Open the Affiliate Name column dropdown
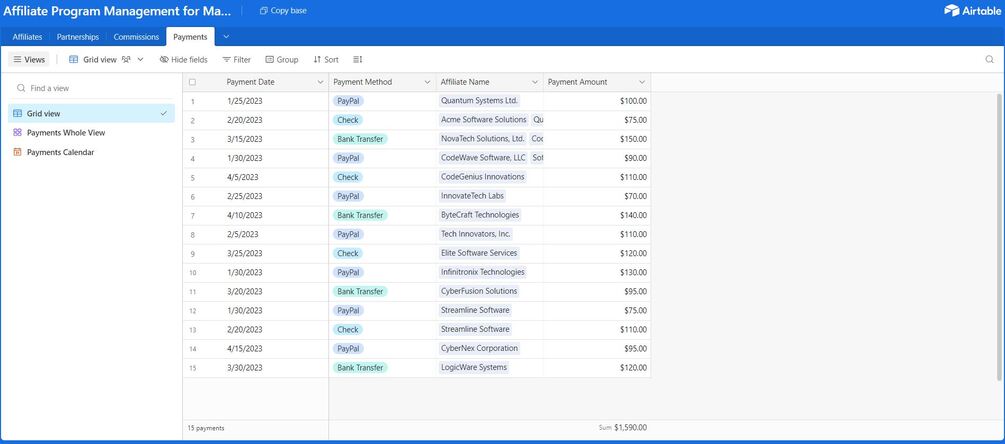 click(x=535, y=82)
